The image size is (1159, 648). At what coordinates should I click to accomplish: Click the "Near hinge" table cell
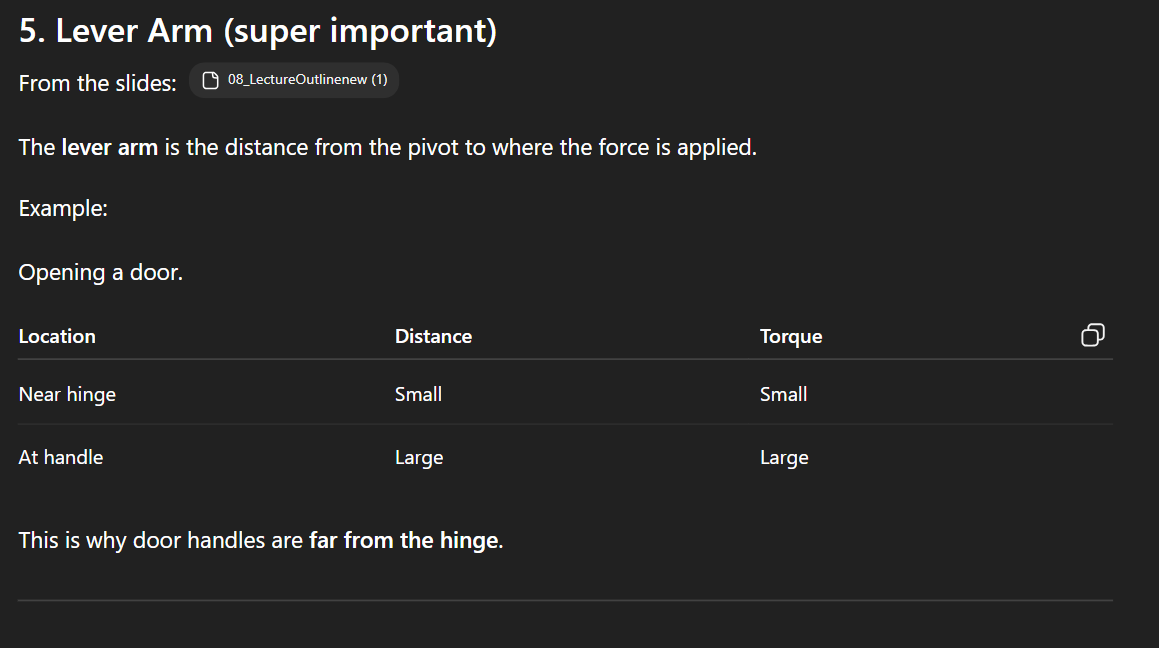click(x=67, y=395)
